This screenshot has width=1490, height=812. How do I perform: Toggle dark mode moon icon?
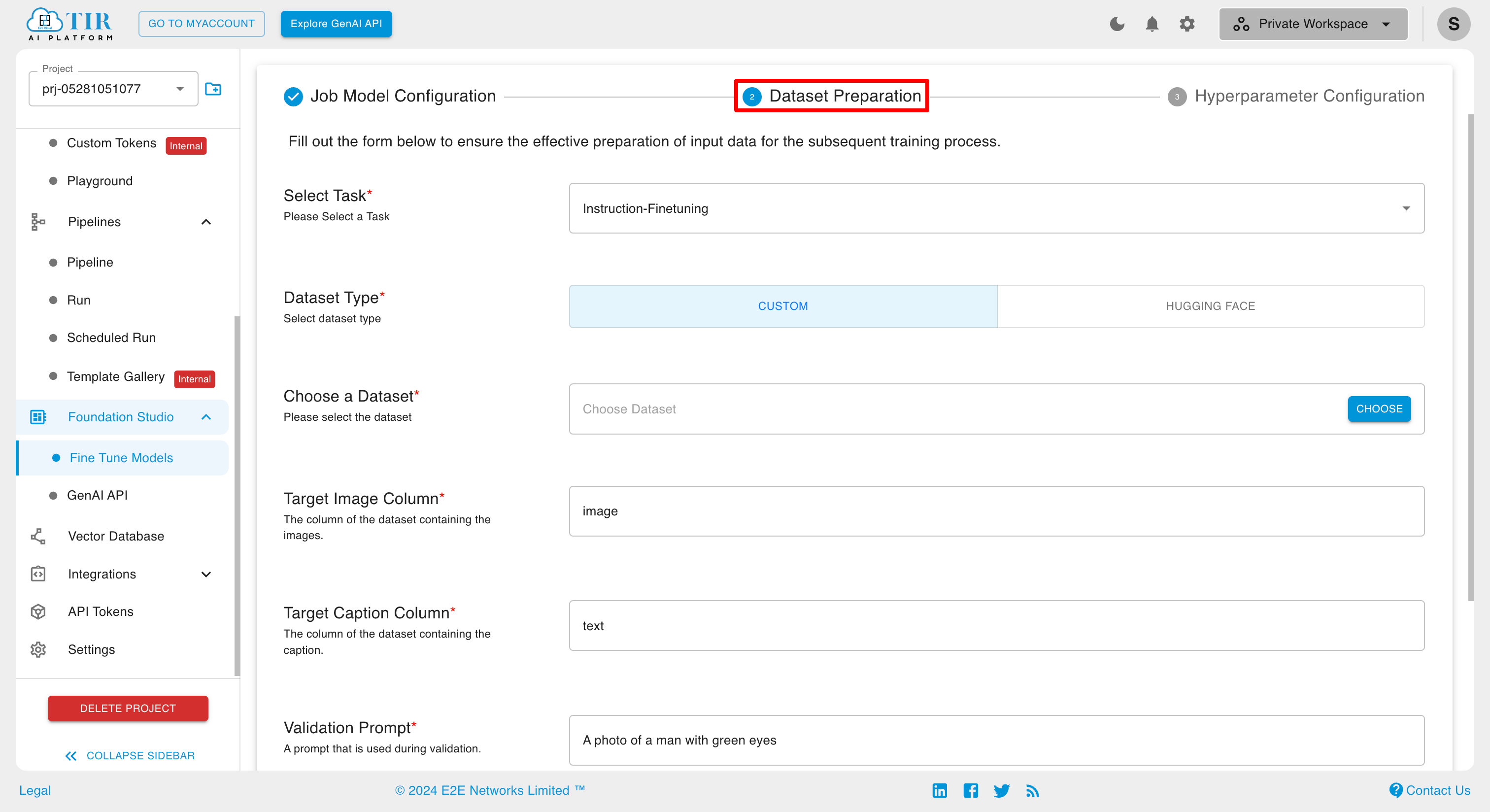point(1117,22)
